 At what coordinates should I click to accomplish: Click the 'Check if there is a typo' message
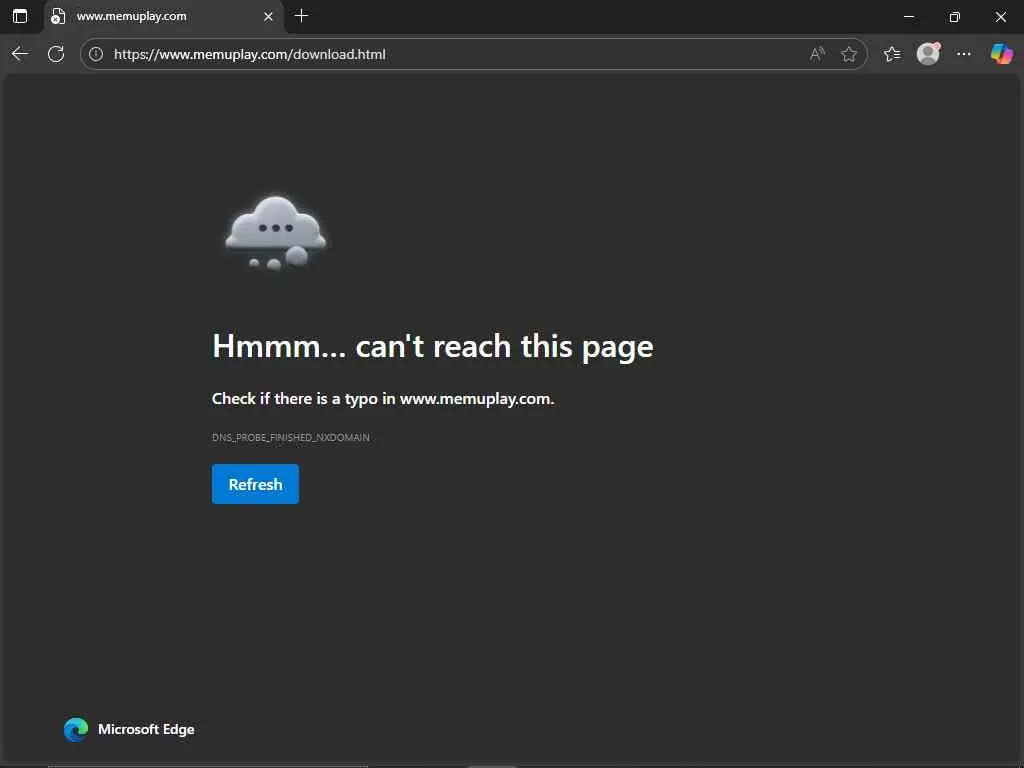click(383, 398)
